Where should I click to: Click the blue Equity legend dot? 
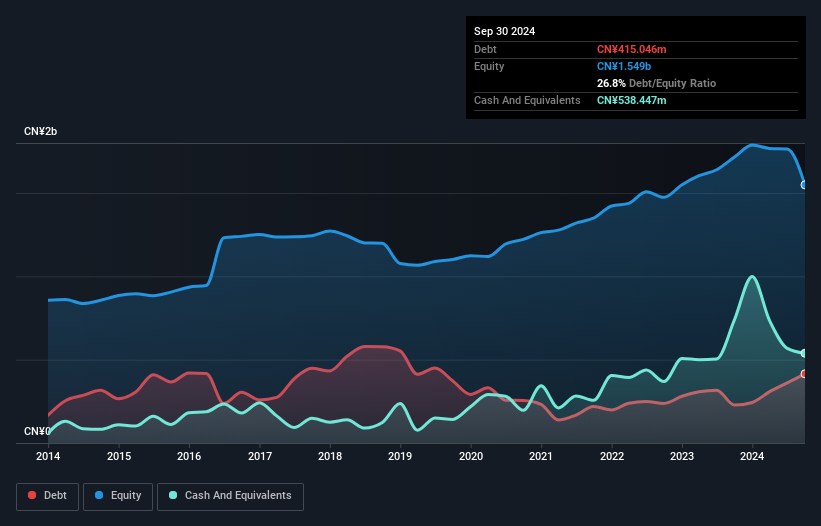point(99,495)
